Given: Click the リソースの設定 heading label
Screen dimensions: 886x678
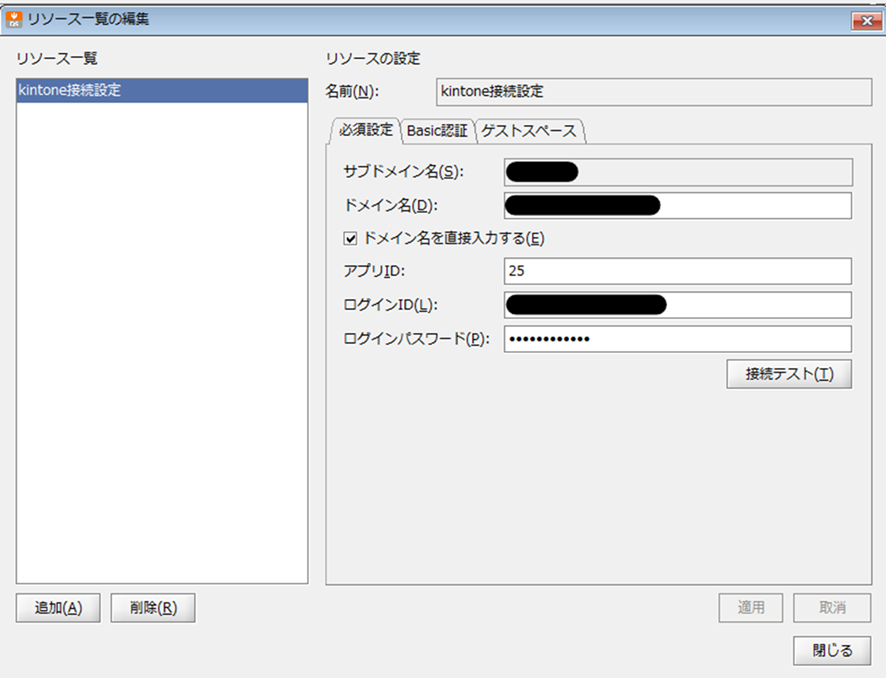Looking at the screenshot, I should 373,59.
